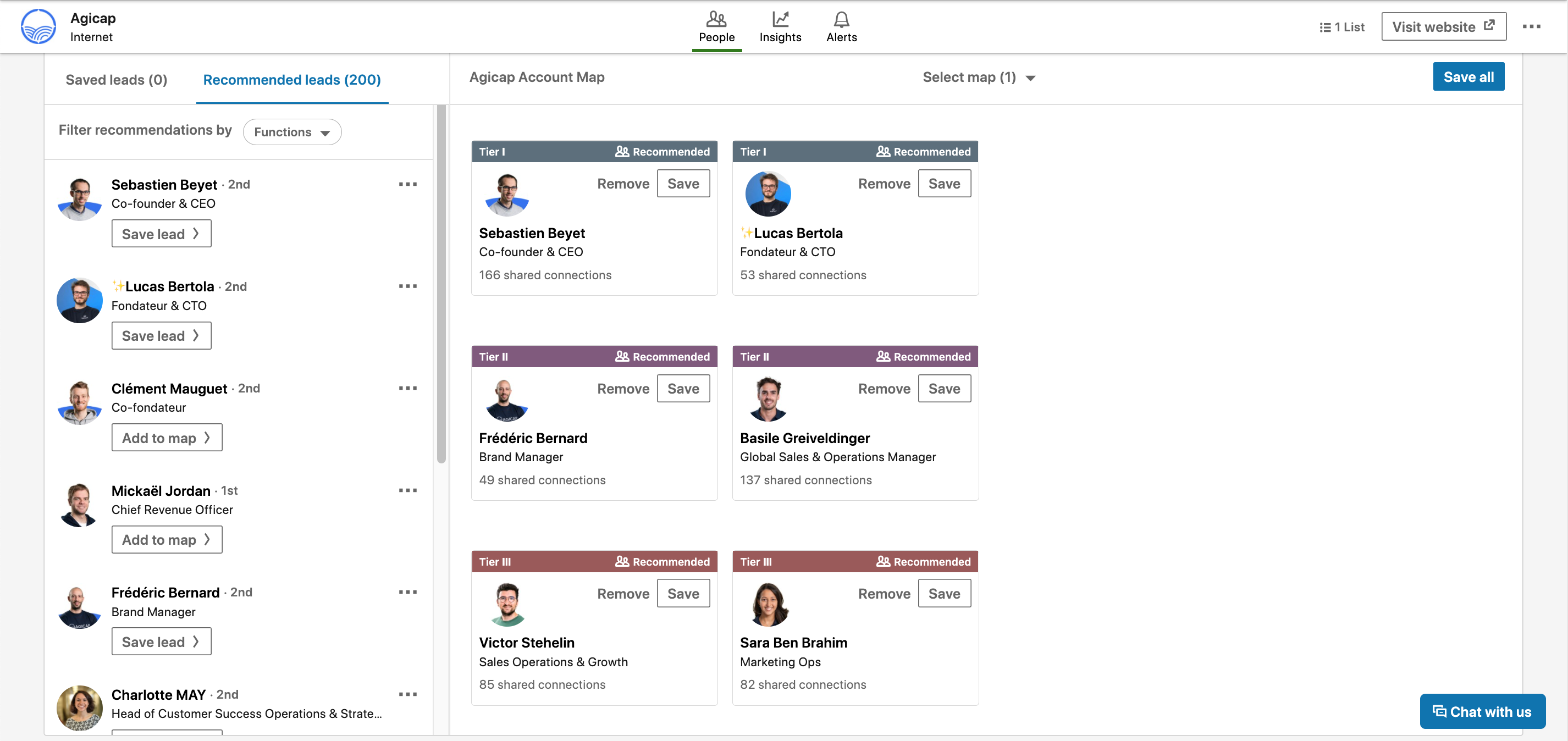The image size is (1568, 741).
Task: Open Charlotte MAY's three-dot options menu
Action: [x=407, y=694]
